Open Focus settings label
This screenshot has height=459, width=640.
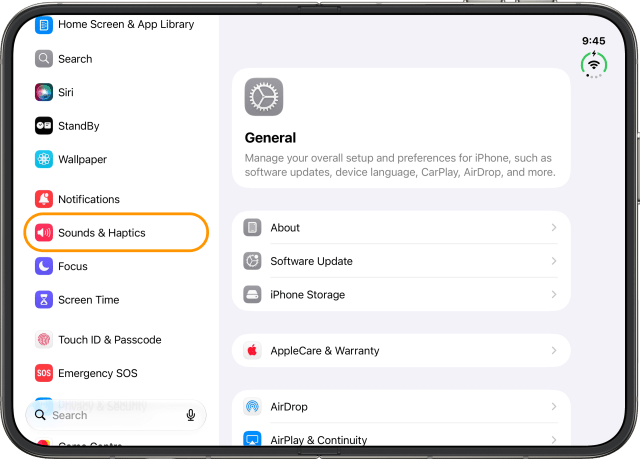click(73, 266)
